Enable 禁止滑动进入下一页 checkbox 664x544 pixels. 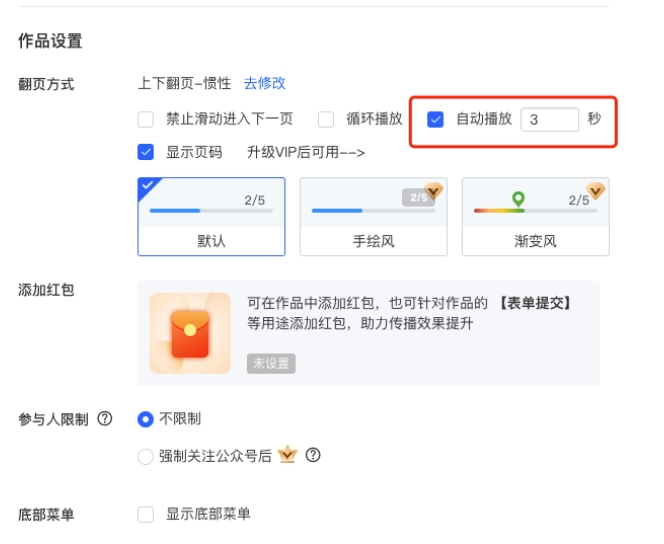pyautogui.click(x=146, y=119)
